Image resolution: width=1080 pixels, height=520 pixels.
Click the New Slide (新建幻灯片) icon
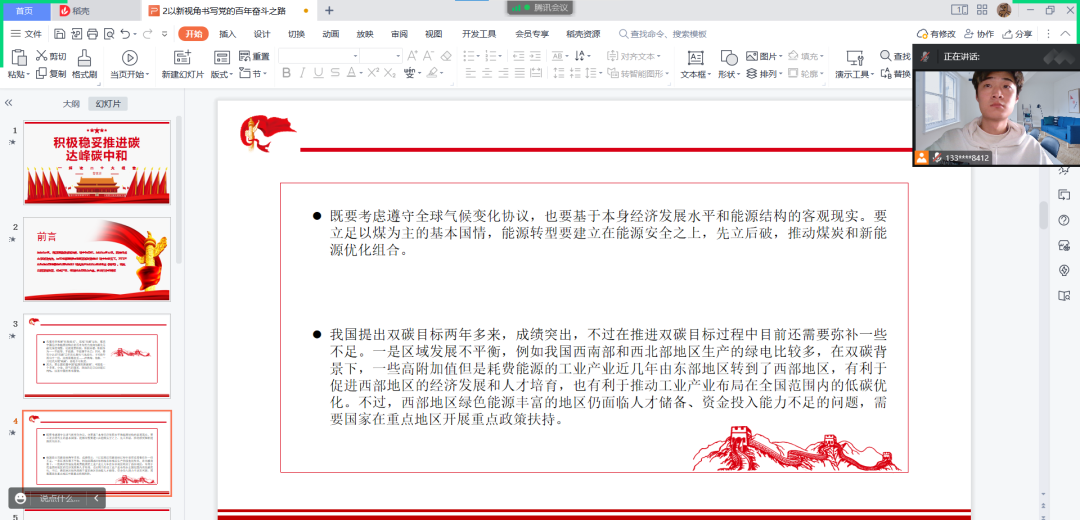click(x=182, y=58)
